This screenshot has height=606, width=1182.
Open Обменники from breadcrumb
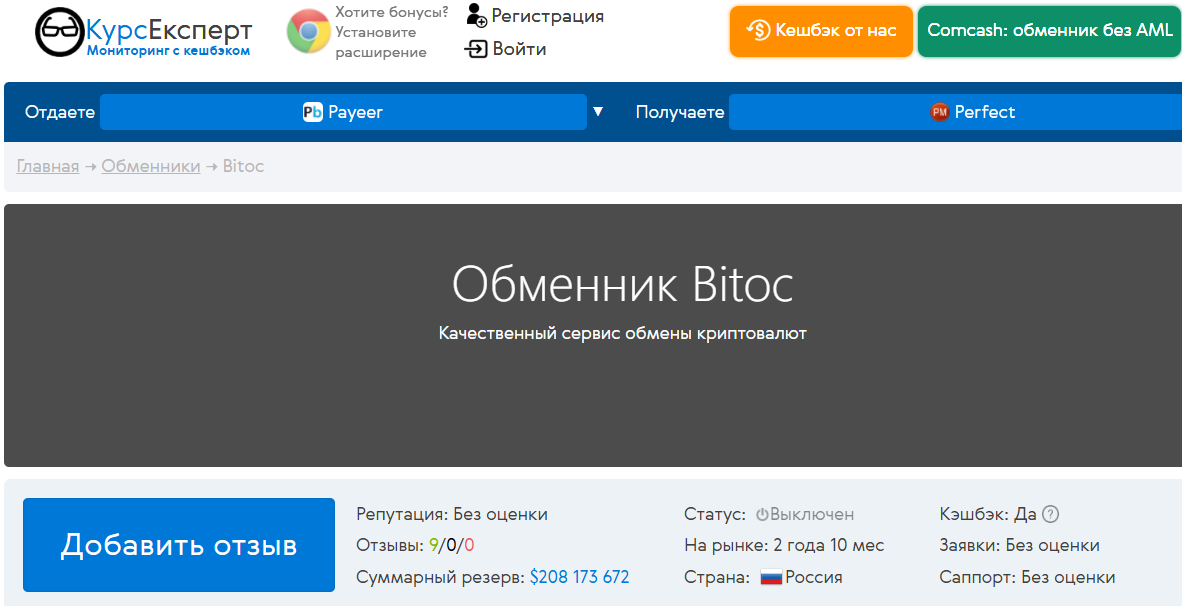click(150, 166)
